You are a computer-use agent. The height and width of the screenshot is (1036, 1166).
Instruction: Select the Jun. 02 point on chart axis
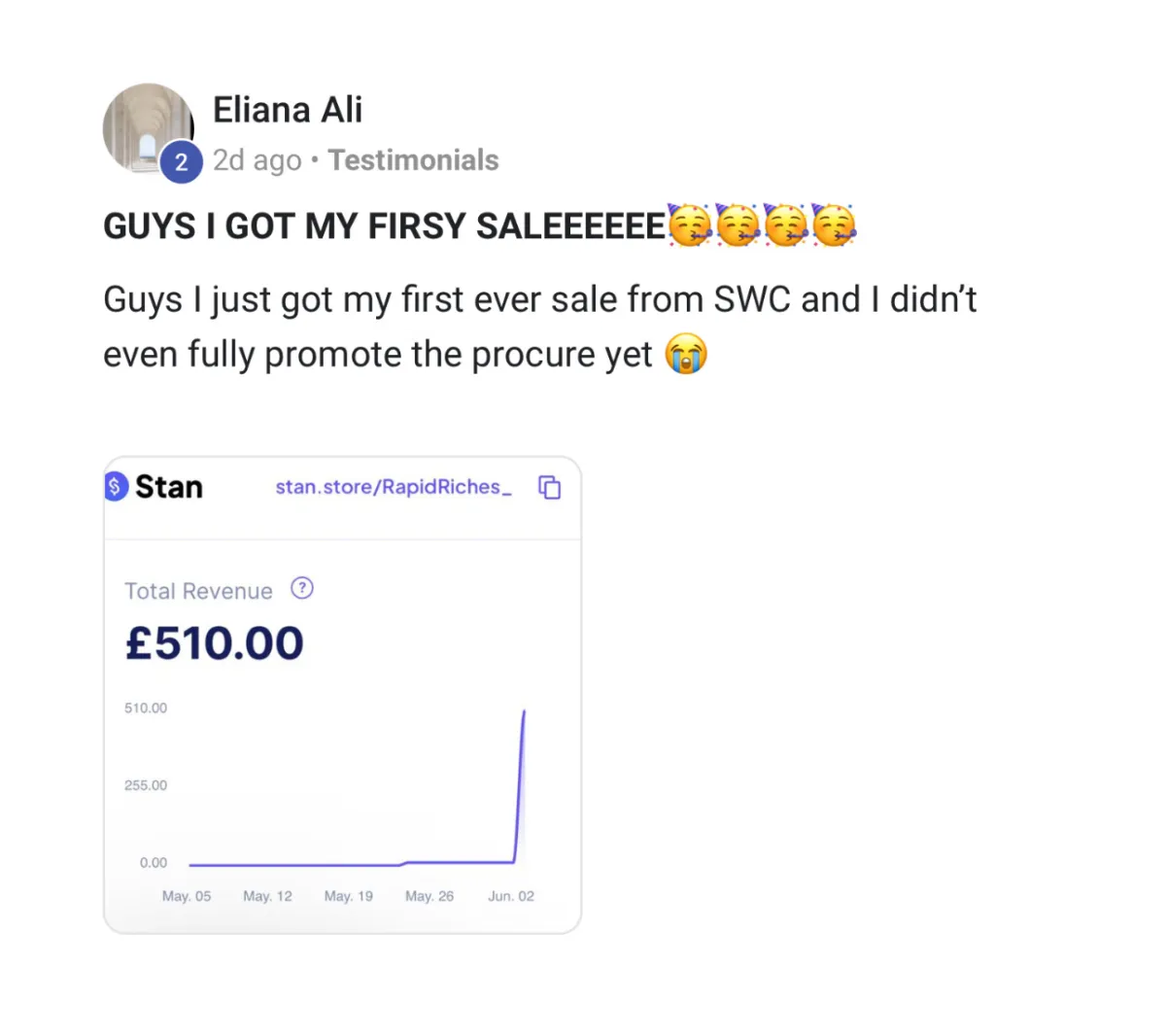511,896
